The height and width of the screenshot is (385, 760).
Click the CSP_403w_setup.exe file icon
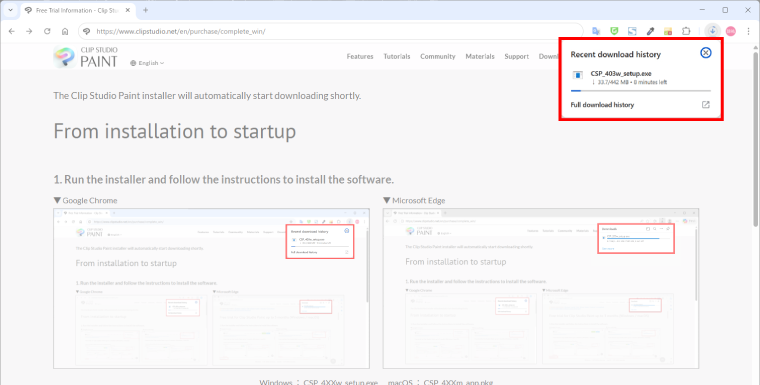tap(577, 75)
